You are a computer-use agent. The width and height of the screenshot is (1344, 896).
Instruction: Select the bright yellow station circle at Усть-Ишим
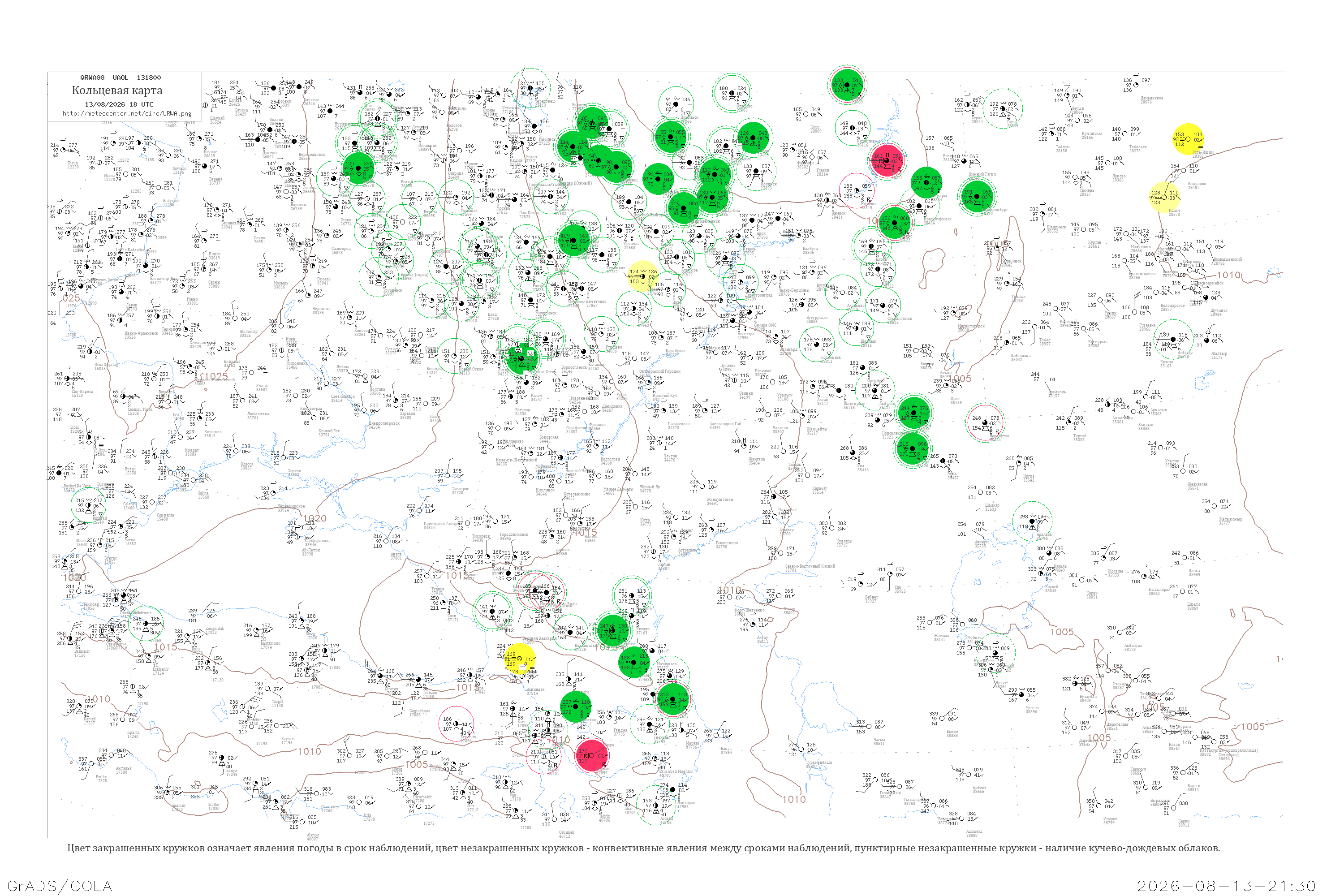click(1188, 139)
